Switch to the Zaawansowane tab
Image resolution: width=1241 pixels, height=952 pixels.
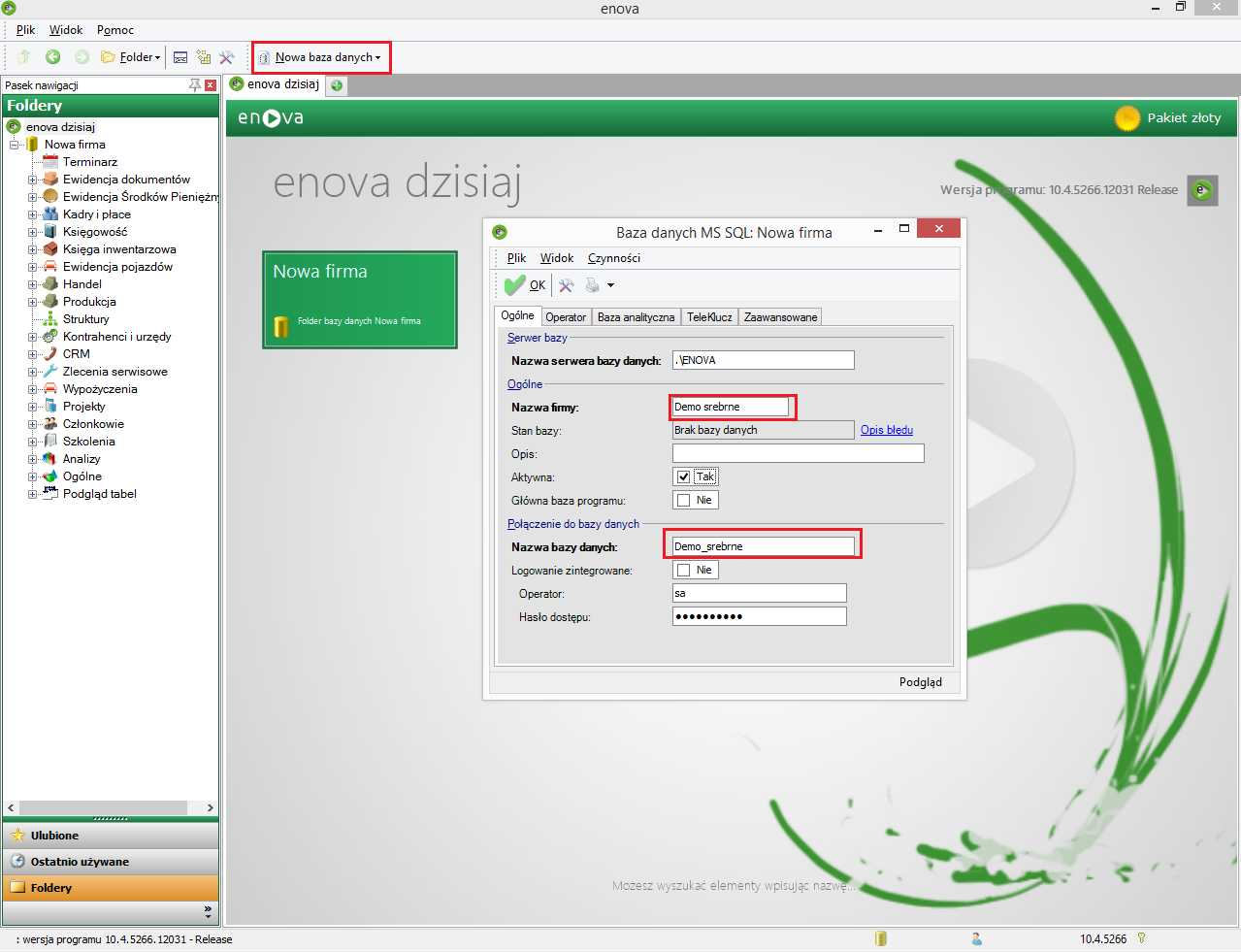(x=780, y=317)
